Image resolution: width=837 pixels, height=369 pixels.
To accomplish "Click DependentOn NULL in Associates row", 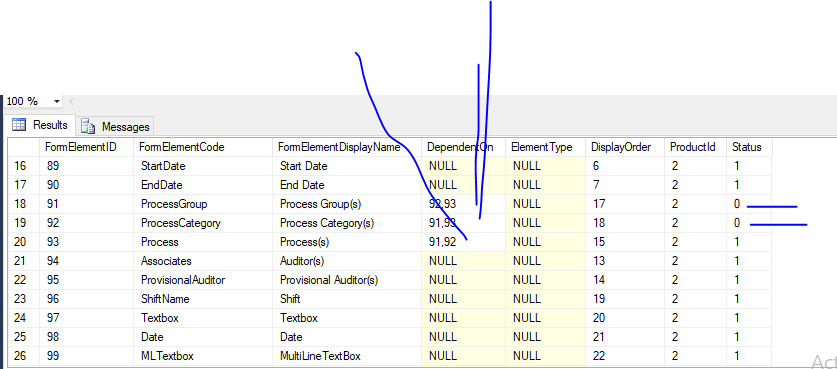I will pos(464,261).
